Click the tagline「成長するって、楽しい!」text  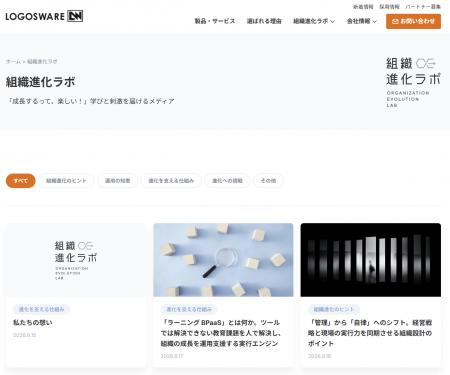pos(91,101)
